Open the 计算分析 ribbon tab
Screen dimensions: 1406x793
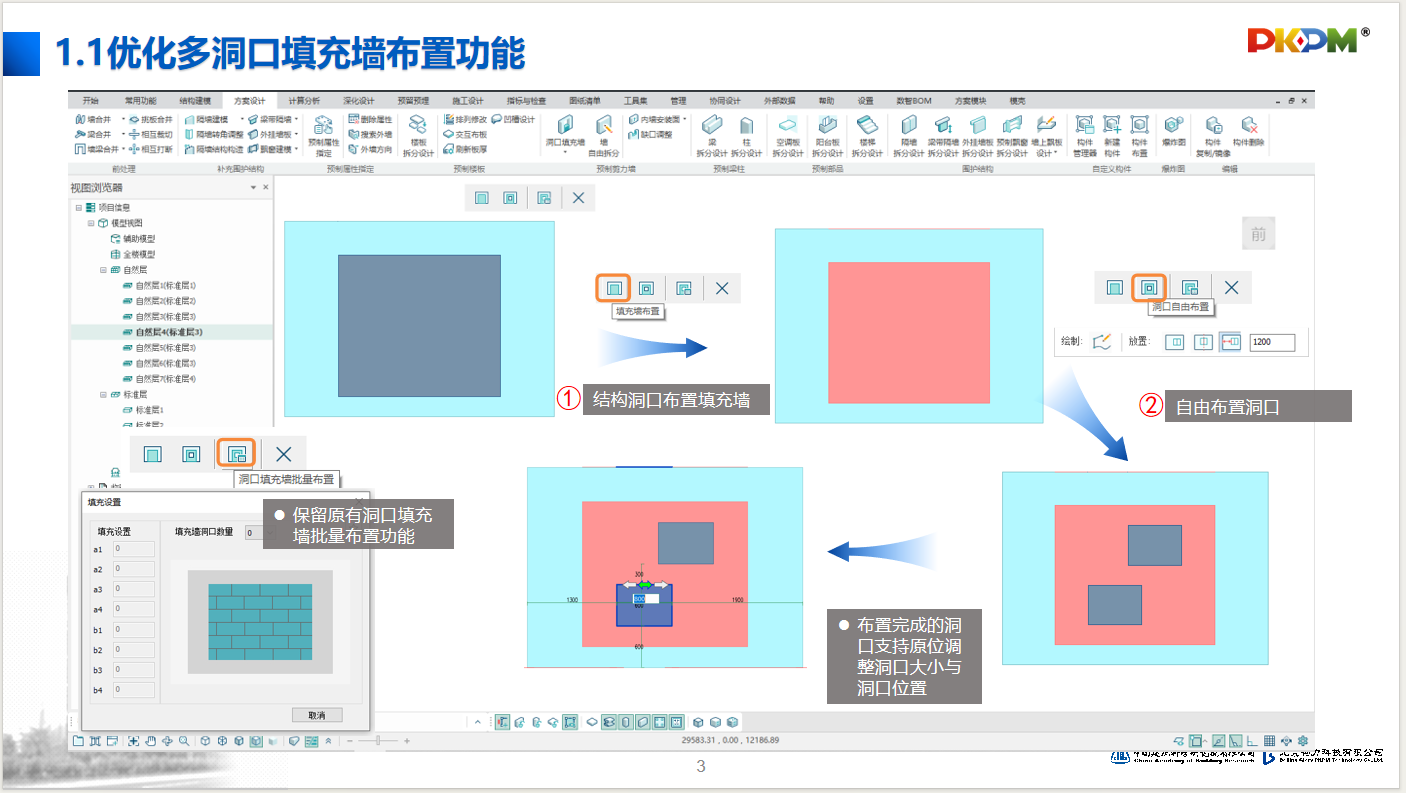pyautogui.click(x=304, y=101)
